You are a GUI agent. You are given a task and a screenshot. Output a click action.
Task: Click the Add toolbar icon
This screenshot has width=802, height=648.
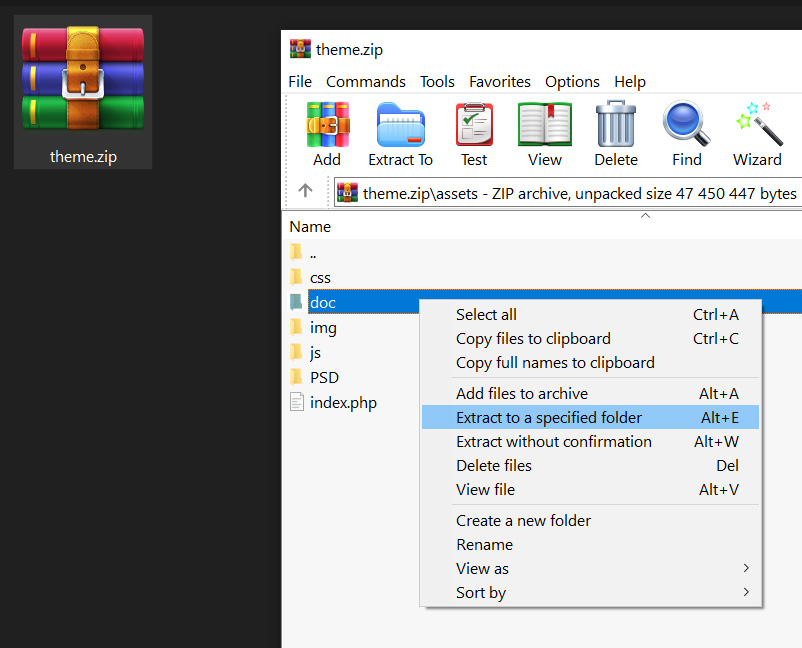pos(327,125)
